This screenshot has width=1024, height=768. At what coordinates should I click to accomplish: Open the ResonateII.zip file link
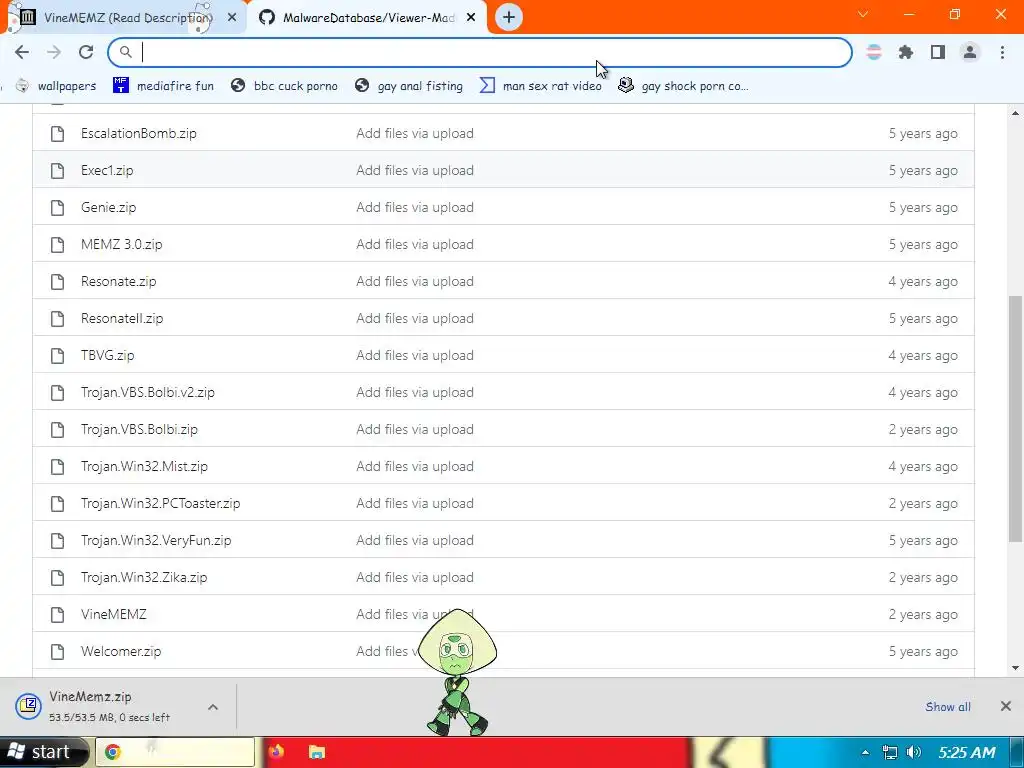point(122,318)
